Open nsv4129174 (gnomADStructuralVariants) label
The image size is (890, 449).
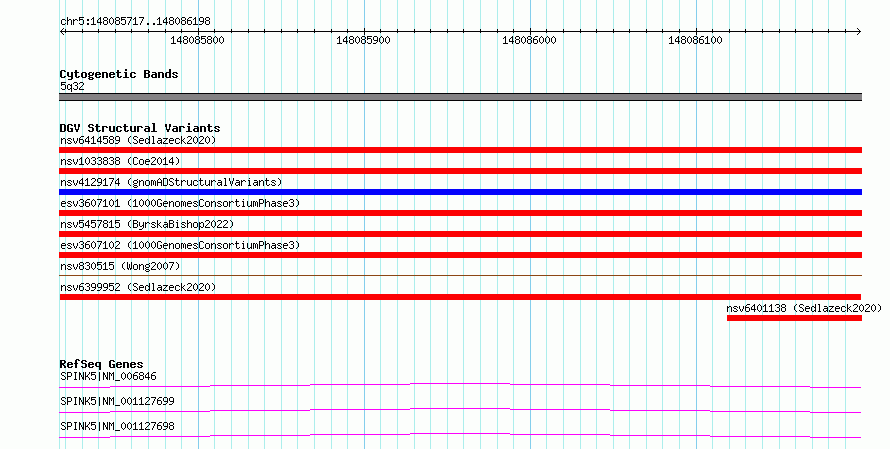tap(171, 182)
